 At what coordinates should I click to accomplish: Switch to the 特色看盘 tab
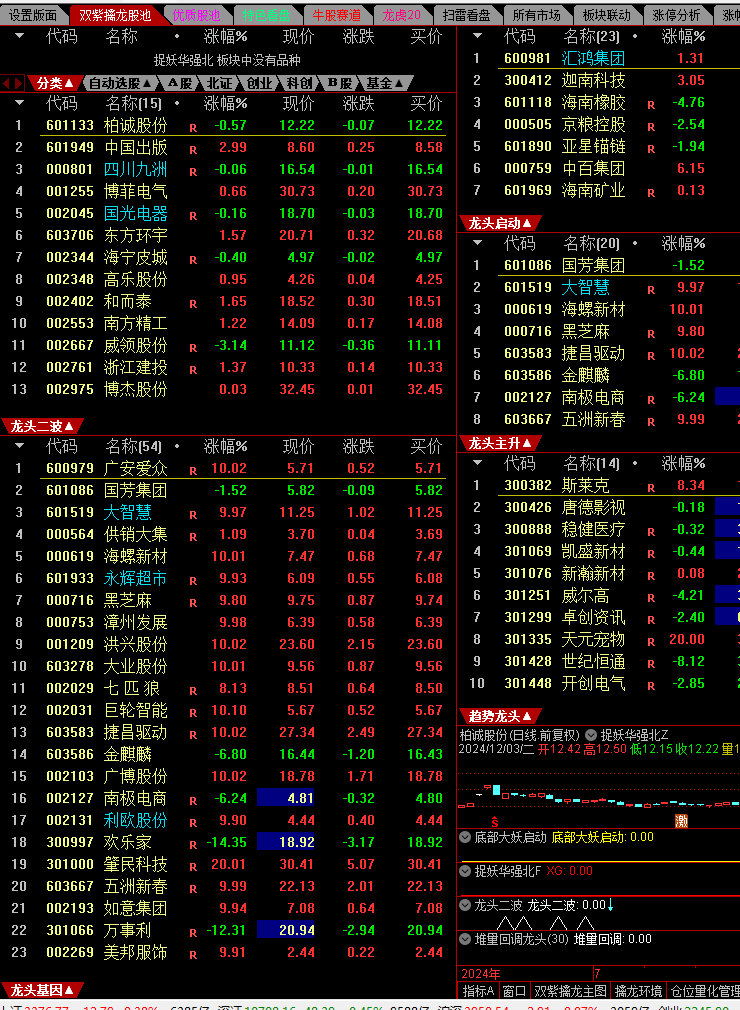pyautogui.click(x=266, y=15)
